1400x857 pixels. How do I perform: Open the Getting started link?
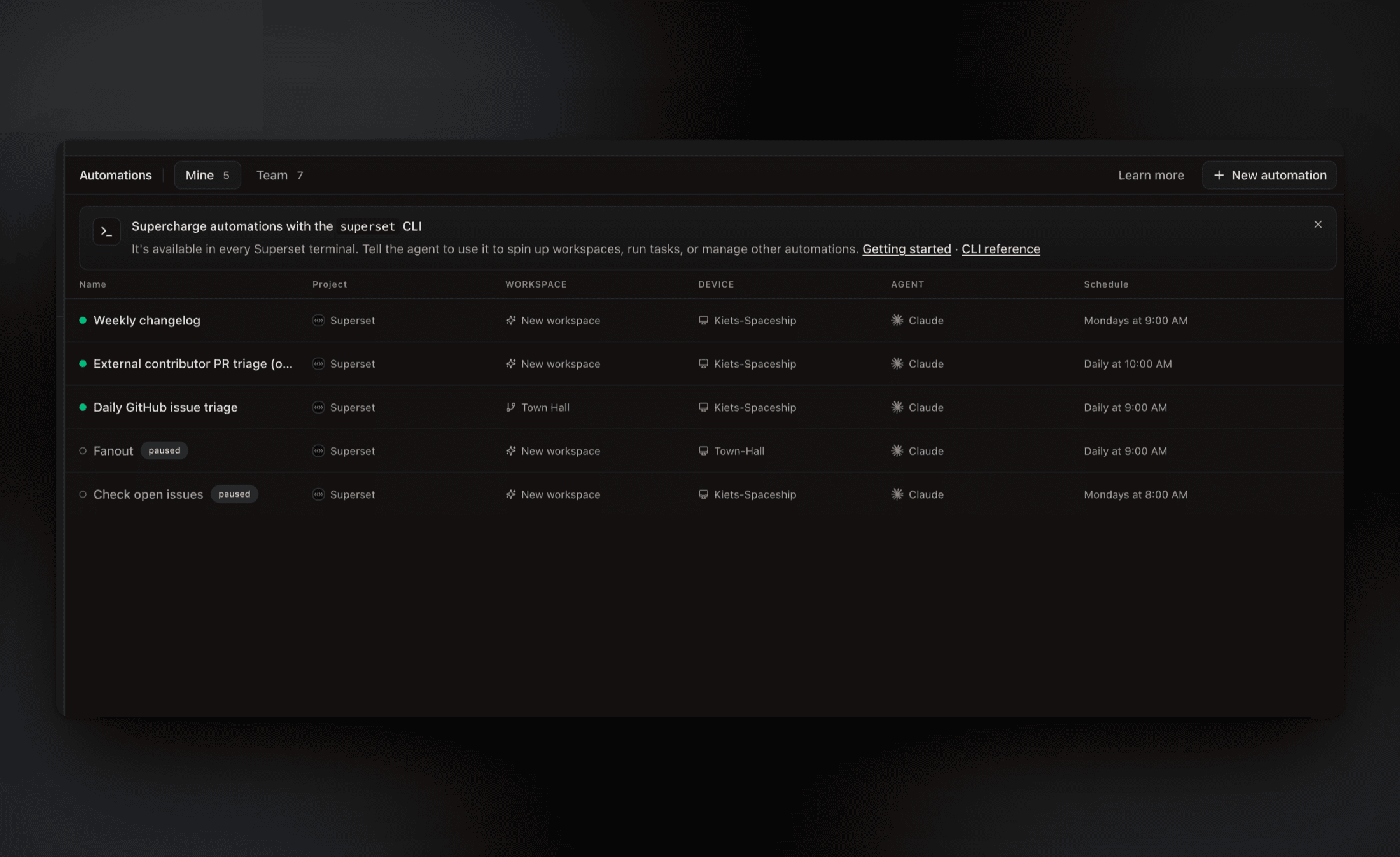click(906, 249)
